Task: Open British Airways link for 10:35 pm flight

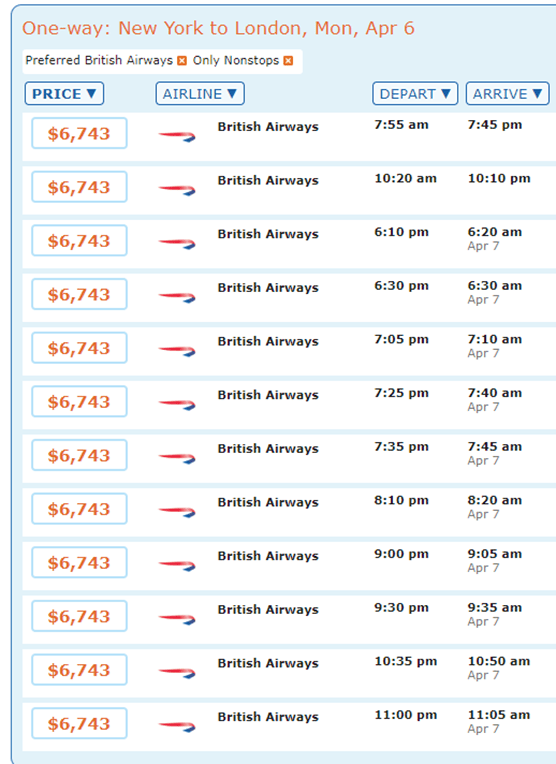Action: pyautogui.click(x=268, y=663)
